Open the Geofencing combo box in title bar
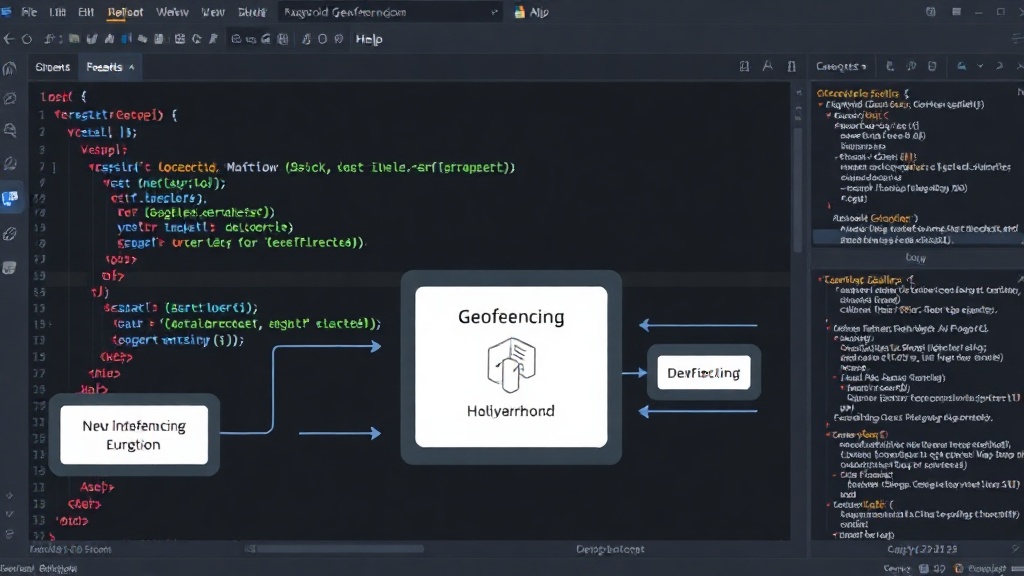 click(391, 12)
